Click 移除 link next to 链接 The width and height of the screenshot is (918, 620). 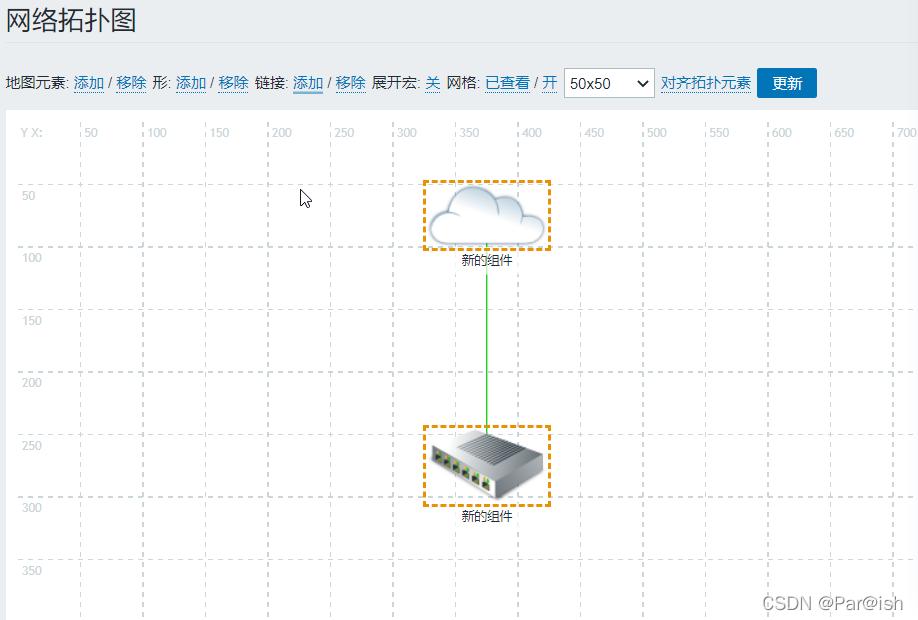point(350,83)
